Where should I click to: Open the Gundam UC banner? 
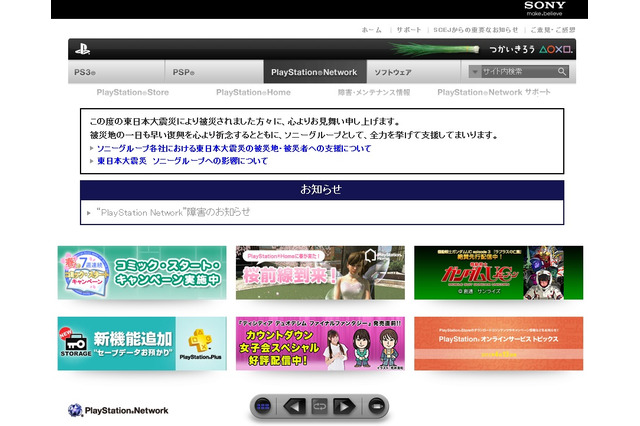click(498, 273)
